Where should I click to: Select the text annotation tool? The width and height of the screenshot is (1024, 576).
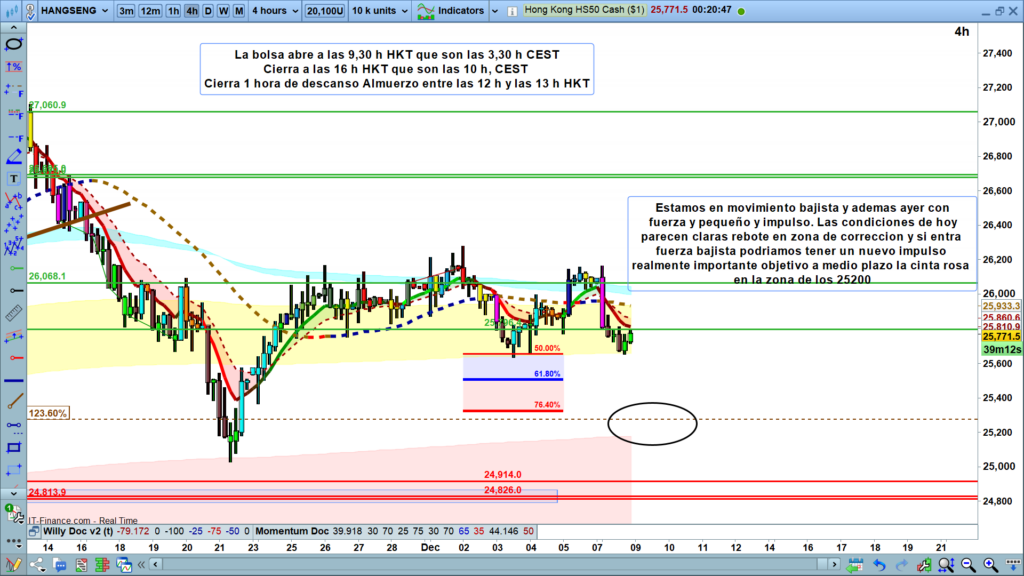click(14, 179)
